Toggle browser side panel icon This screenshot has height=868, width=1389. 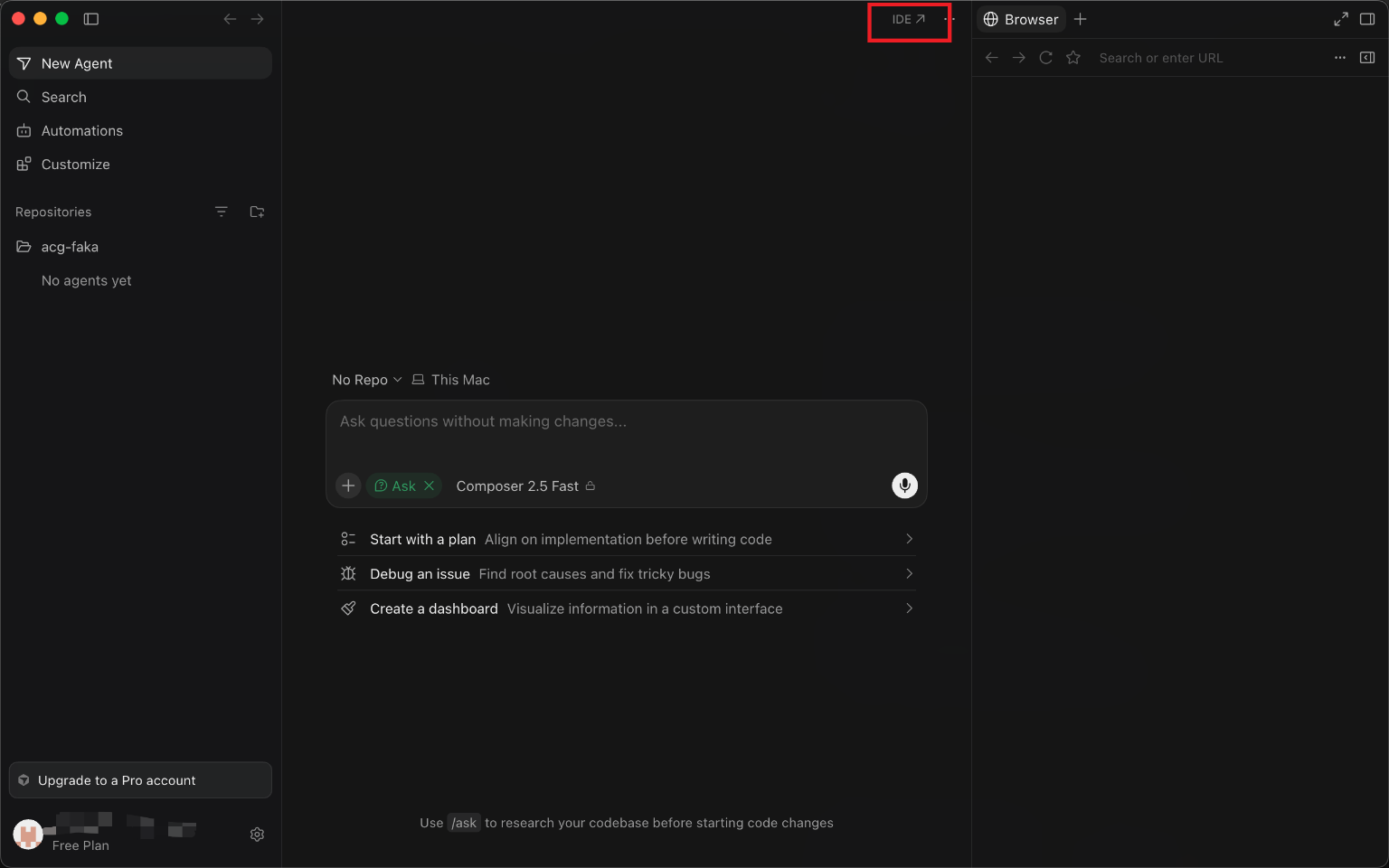(1367, 58)
